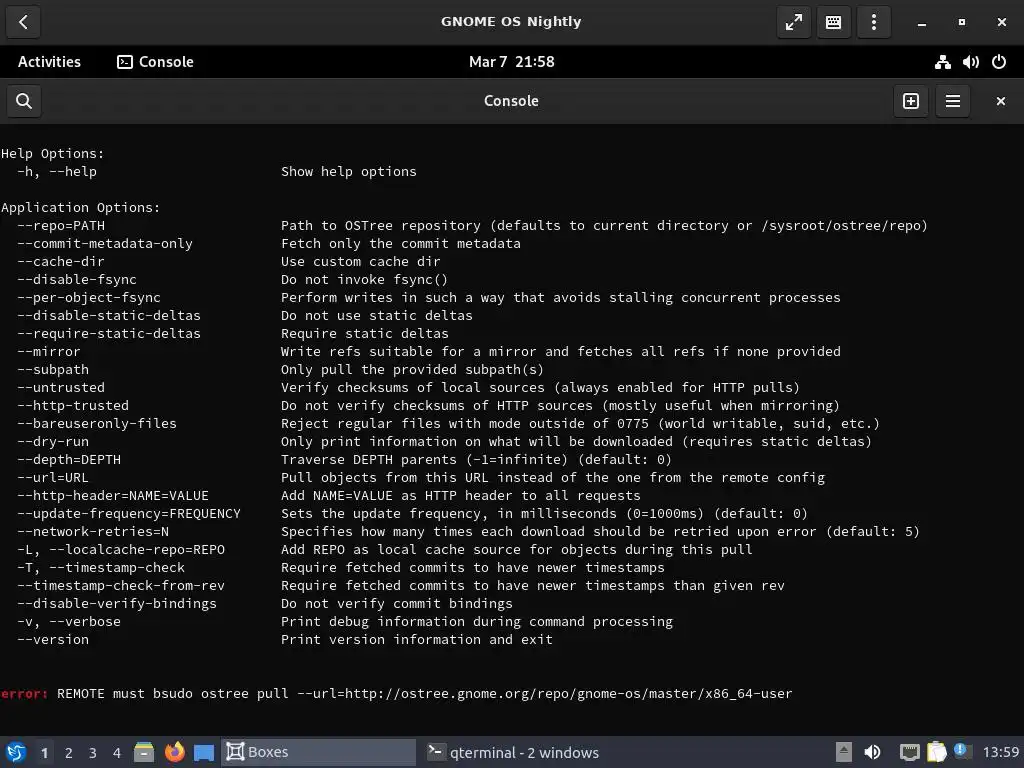The width and height of the screenshot is (1024, 768).
Task: Click 'Print version information and exit' text
Action: [x=417, y=640]
